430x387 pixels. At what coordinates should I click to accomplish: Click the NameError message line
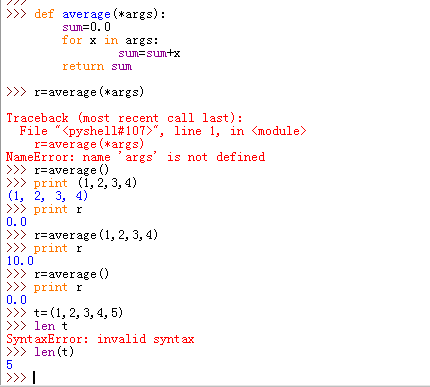click(136, 157)
